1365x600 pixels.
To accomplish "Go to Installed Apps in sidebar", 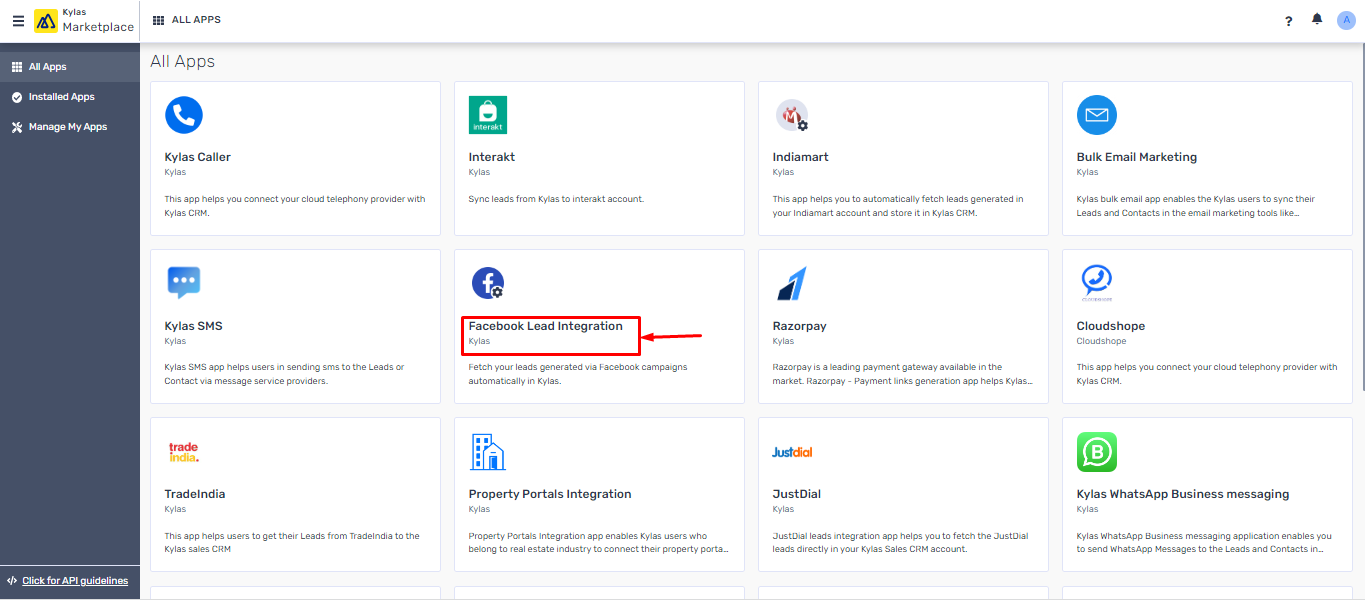I will pyautogui.click(x=70, y=97).
